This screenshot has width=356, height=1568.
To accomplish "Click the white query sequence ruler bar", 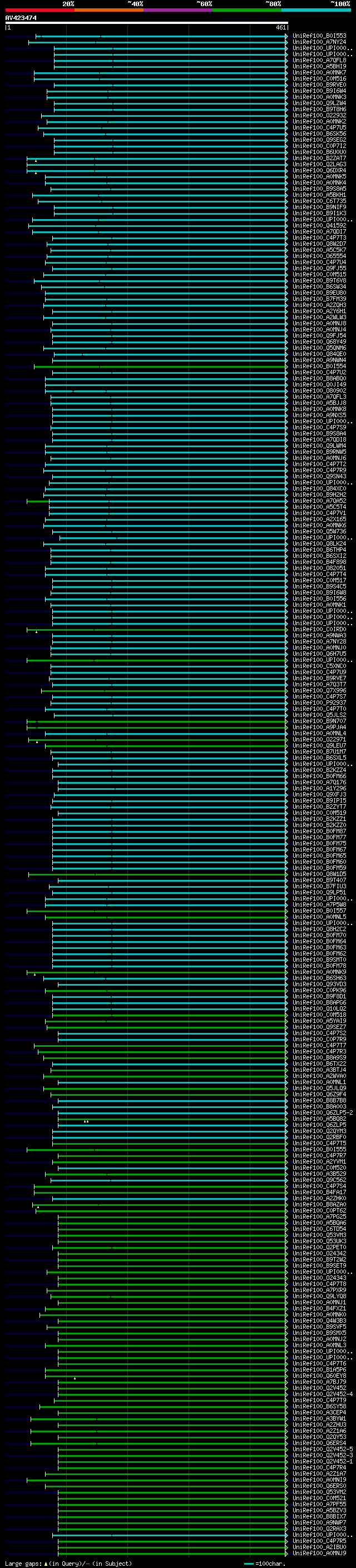I will (x=146, y=22).
